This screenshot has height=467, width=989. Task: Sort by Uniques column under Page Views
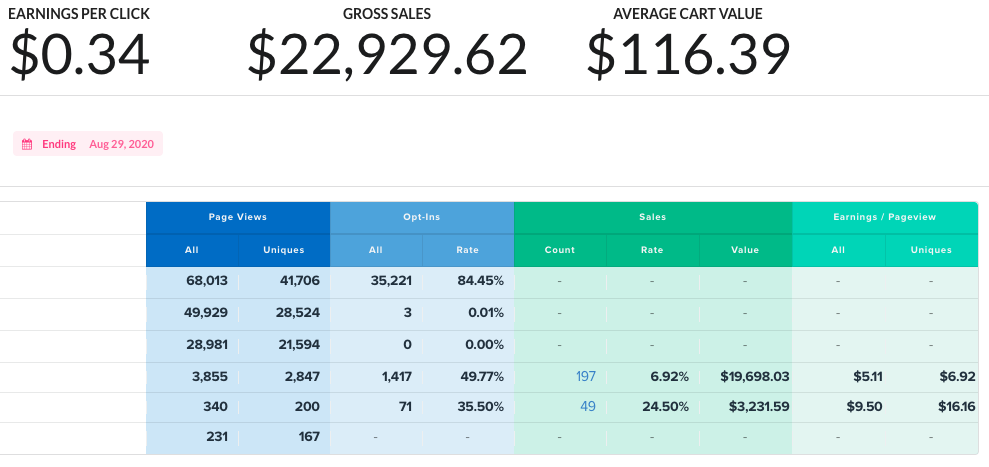283,250
